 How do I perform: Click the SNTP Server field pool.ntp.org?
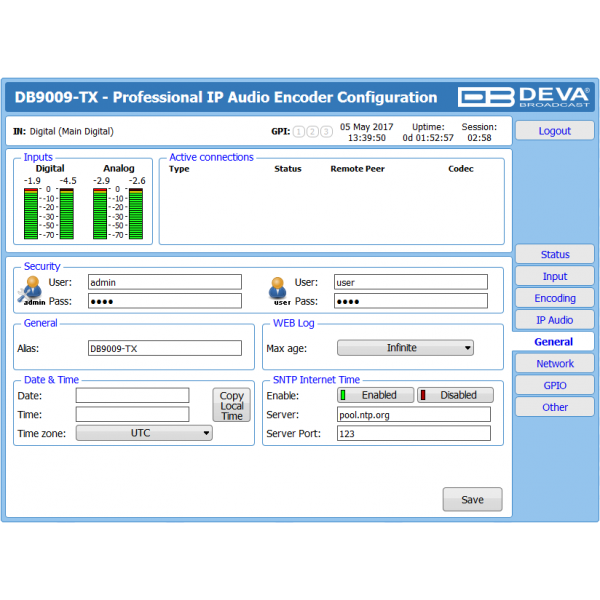[414, 414]
